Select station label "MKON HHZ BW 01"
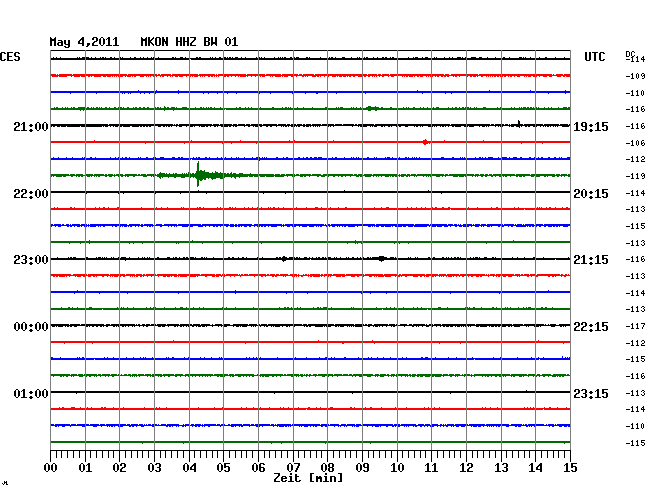 point(189,42)
